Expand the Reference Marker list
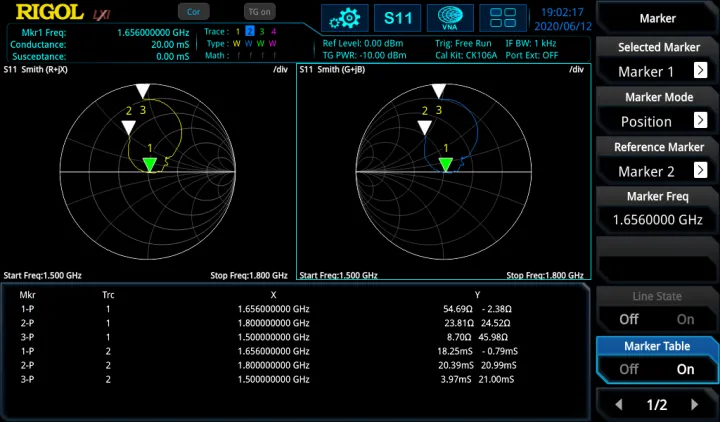This screenshot has height=422, width=720. coord(700,171)
